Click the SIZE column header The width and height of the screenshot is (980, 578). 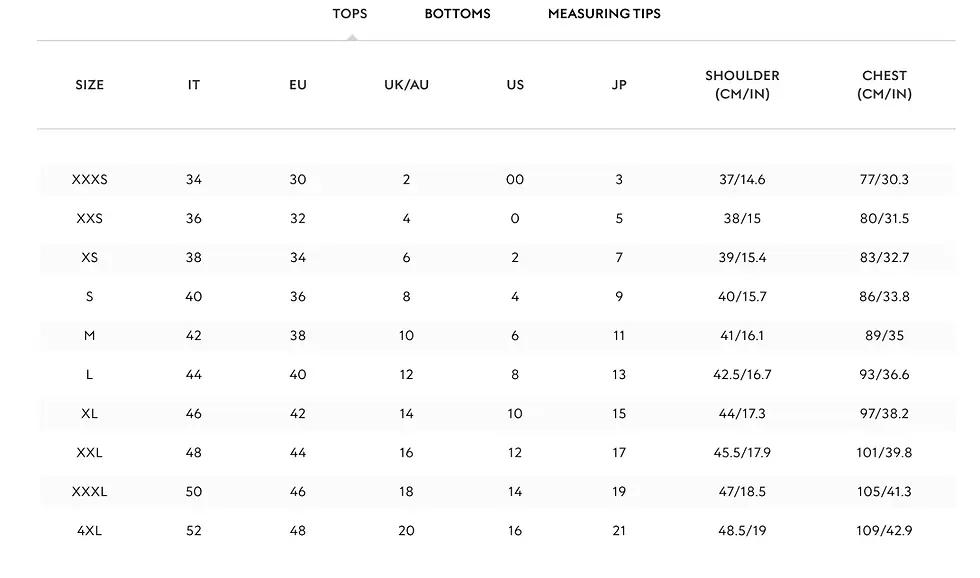[x=89, y=85]
